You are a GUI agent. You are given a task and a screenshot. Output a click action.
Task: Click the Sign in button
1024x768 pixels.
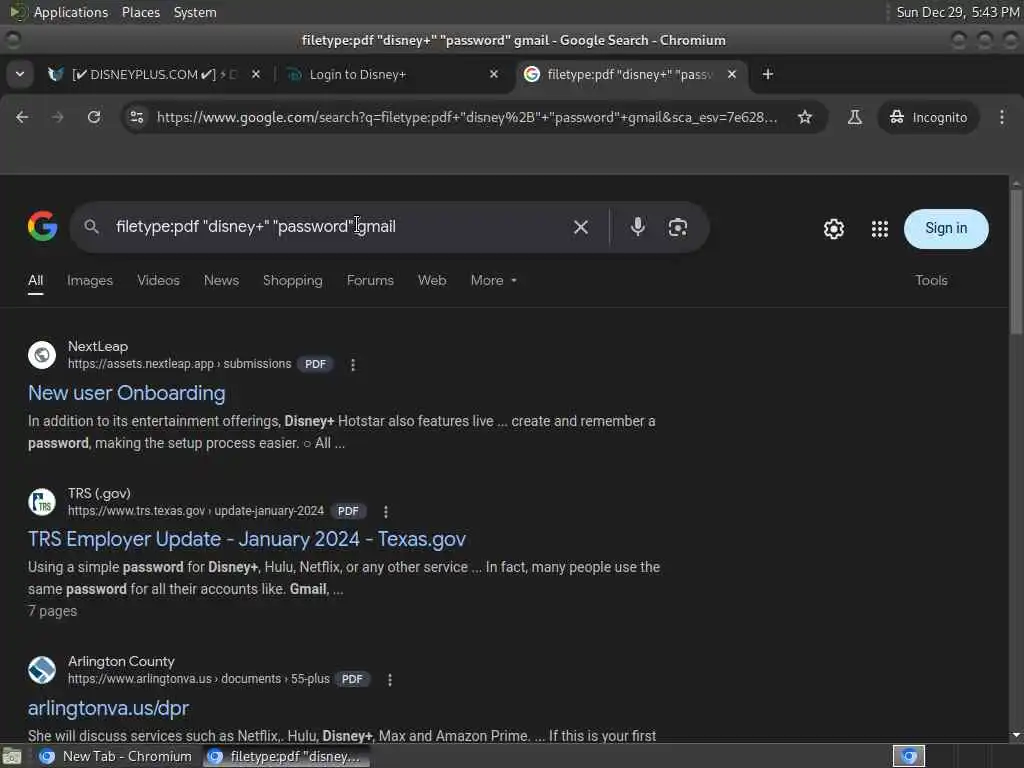pyautogui.click(x=946, y=229)
